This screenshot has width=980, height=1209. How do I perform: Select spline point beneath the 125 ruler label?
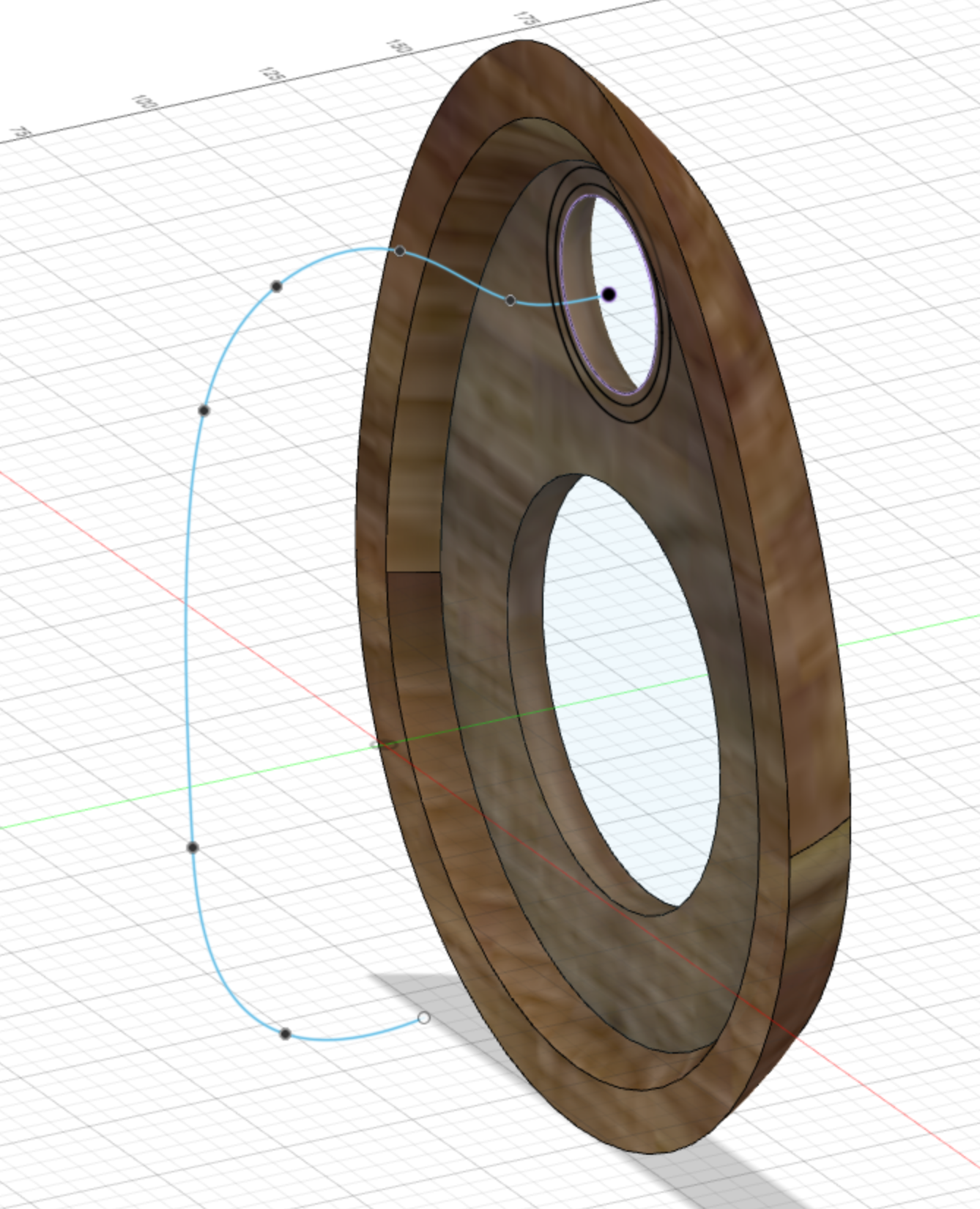[276, 286]
